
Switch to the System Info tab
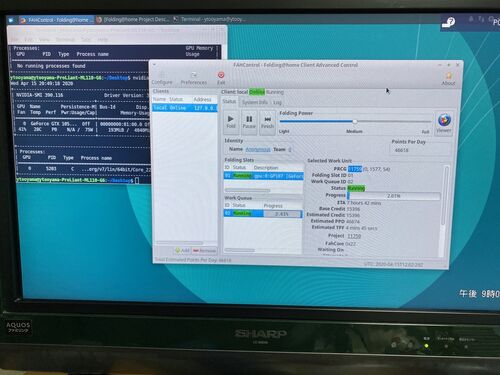(x=255, y=102)
